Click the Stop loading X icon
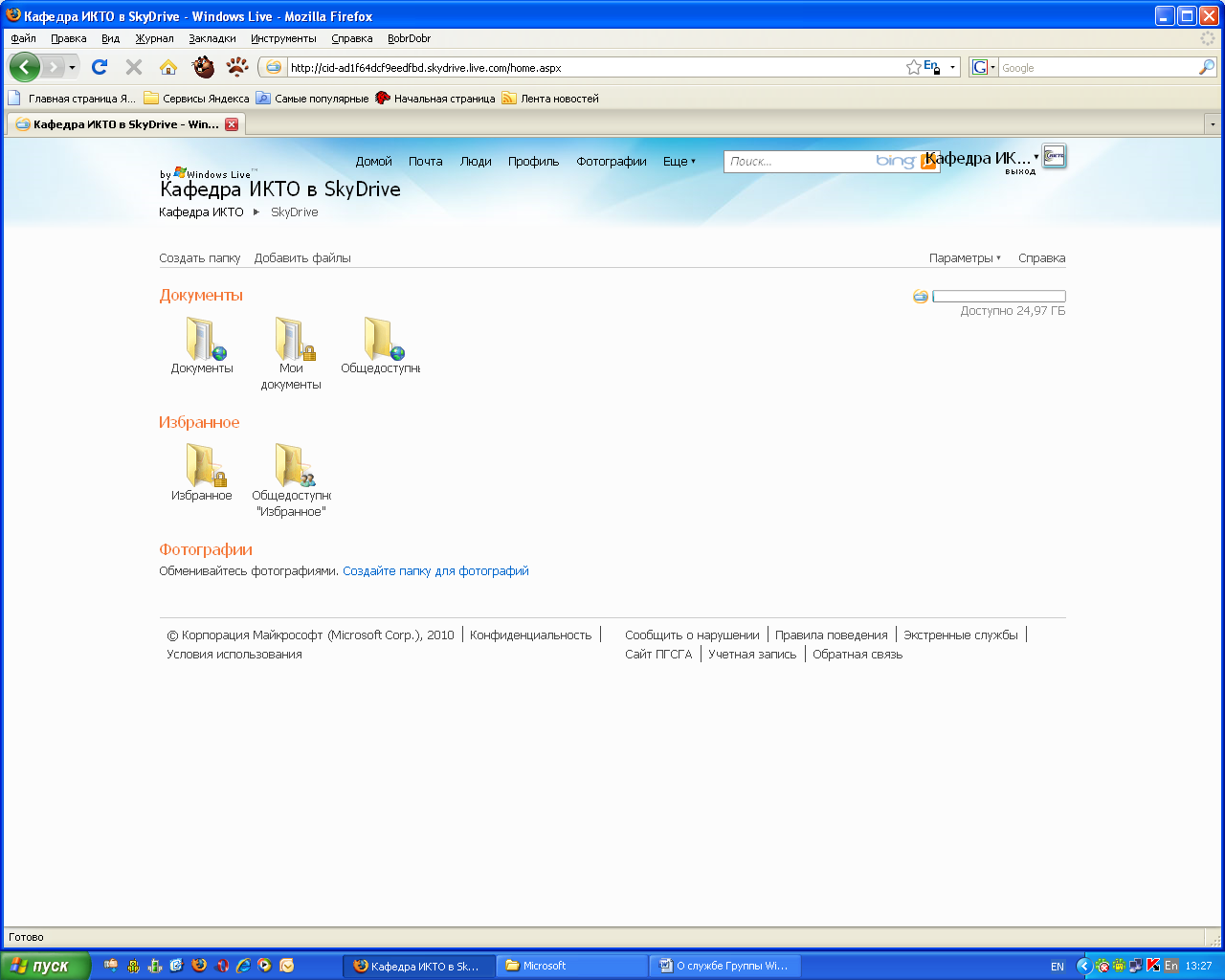The height and width of the screenshot is (980, 1225). pos(134,67)
